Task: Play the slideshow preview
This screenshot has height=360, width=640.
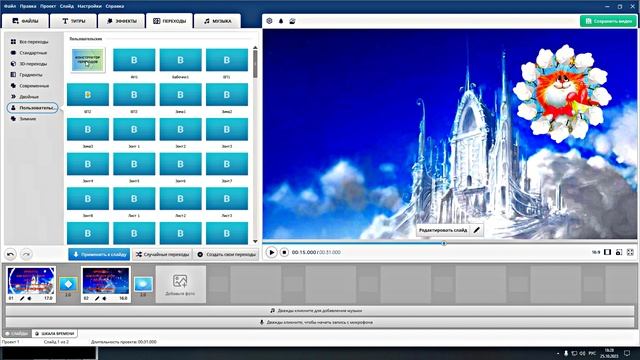Action: pyautogui.click(x=271, y=252)
